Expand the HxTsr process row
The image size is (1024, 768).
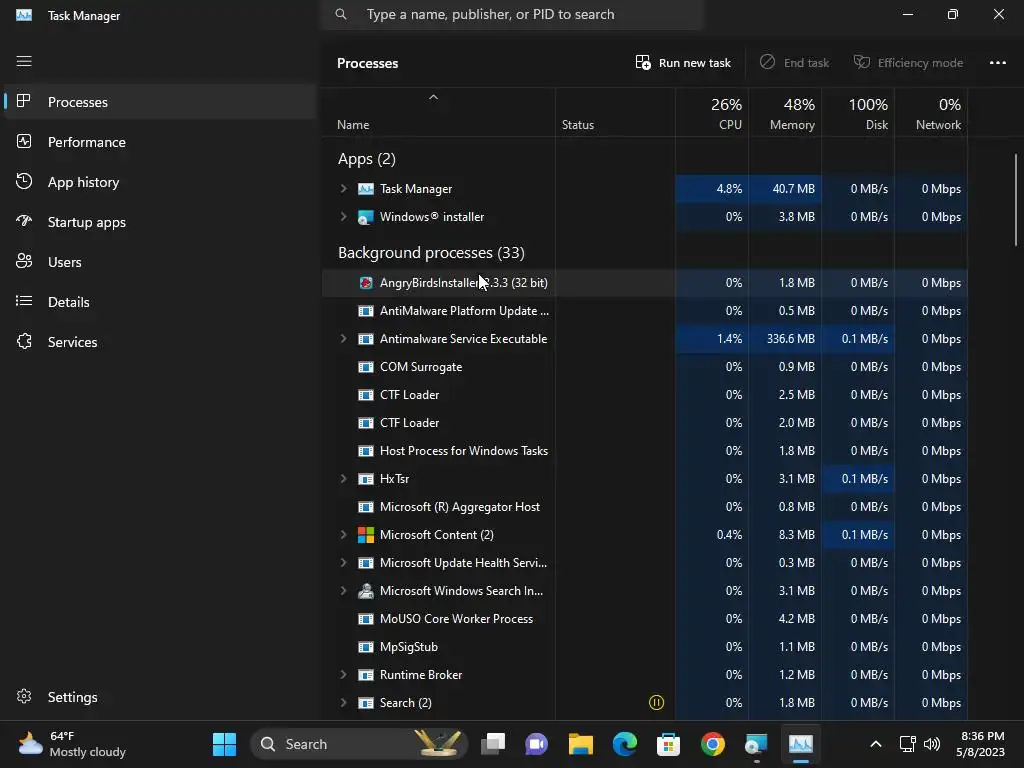(344, 479)
